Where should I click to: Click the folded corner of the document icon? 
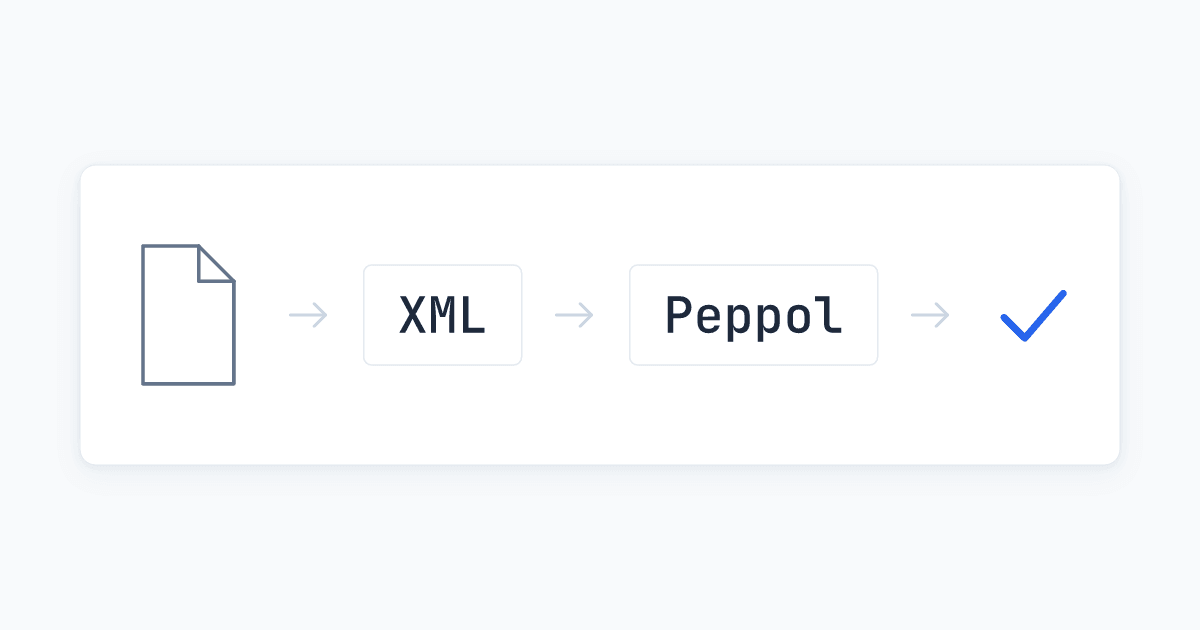[x=216, y=263]
